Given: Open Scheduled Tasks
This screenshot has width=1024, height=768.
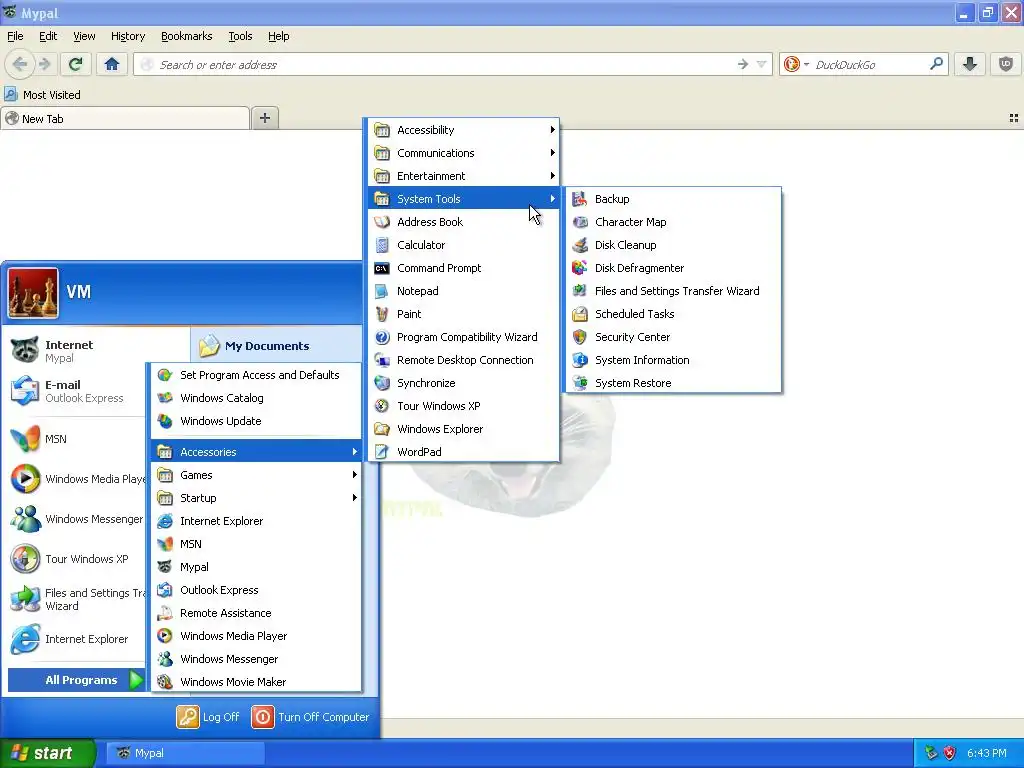Looking at the screenshot, I should tap(673, 314).
